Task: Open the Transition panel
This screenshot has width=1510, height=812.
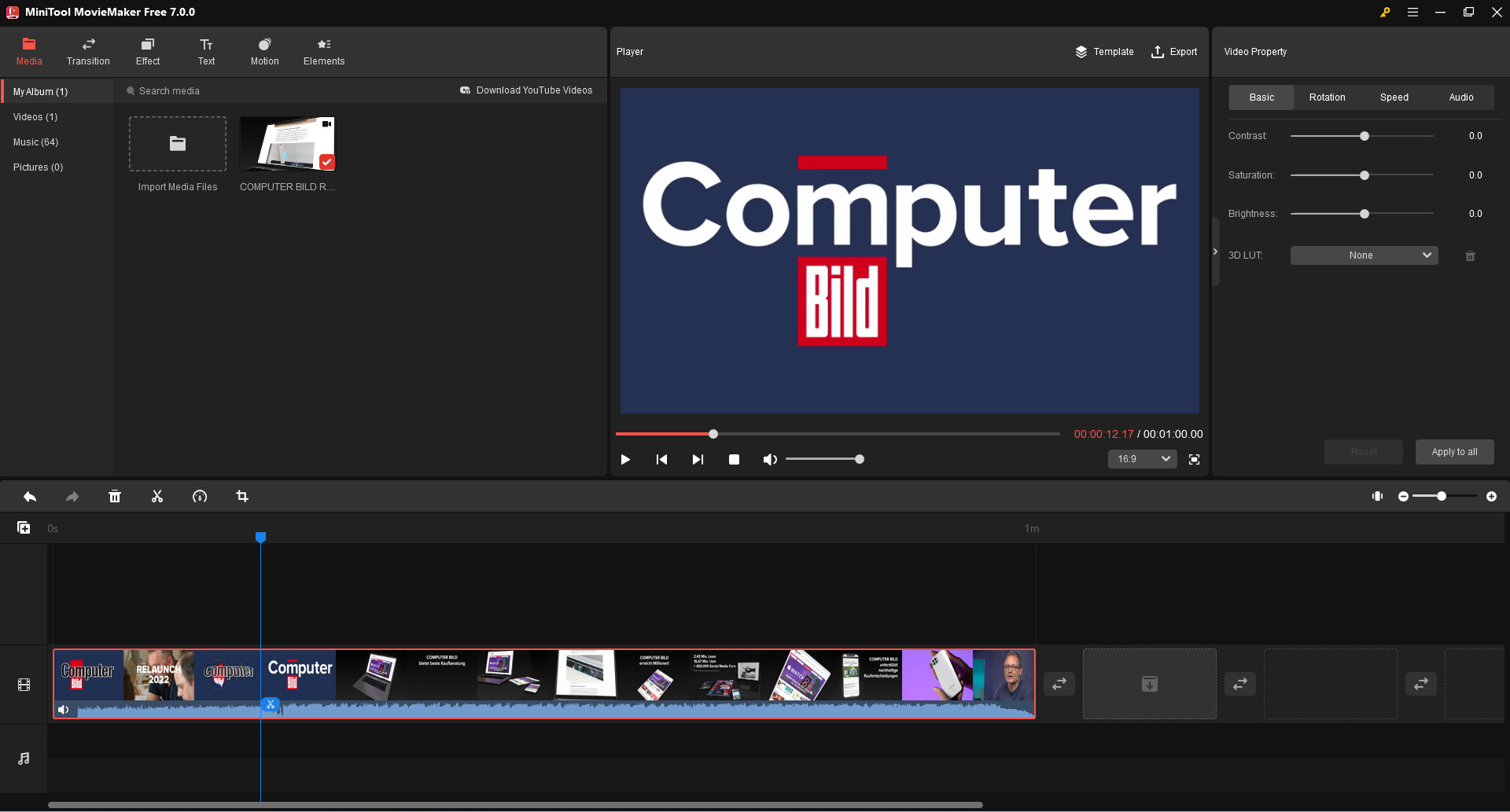Action: 88,51
